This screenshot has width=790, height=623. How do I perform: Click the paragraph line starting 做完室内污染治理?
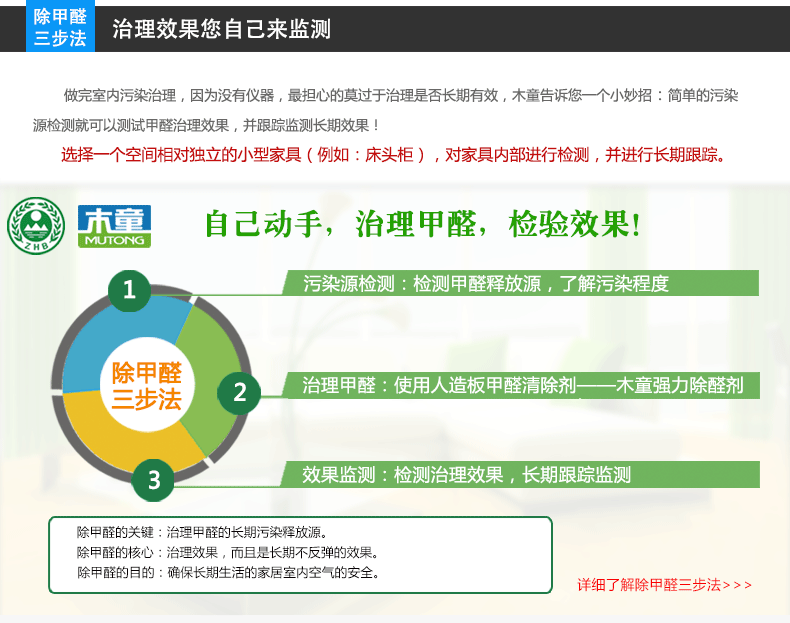(x=401, y=95)
